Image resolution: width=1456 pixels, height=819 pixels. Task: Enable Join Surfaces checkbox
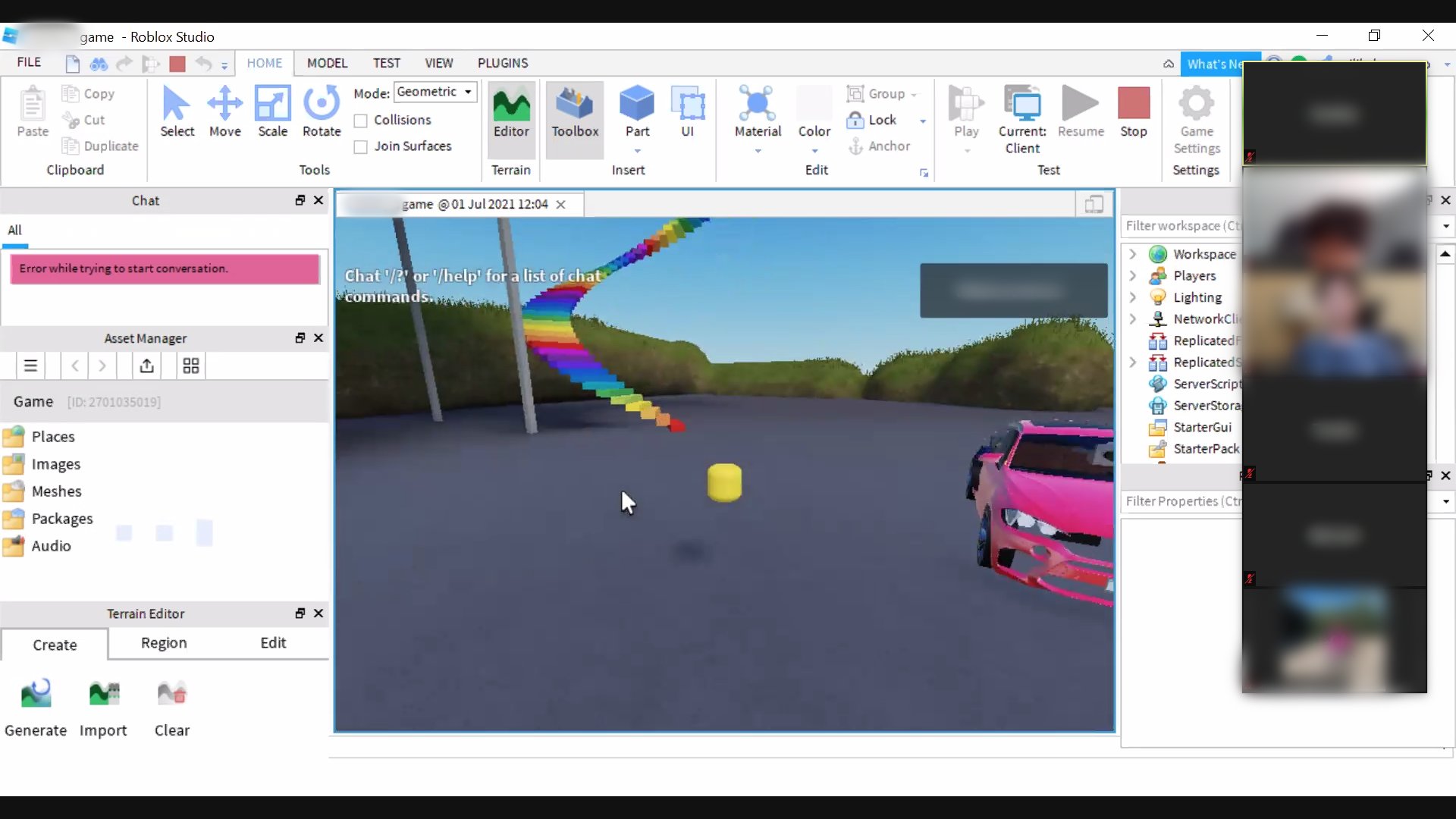tap(360, 146)
